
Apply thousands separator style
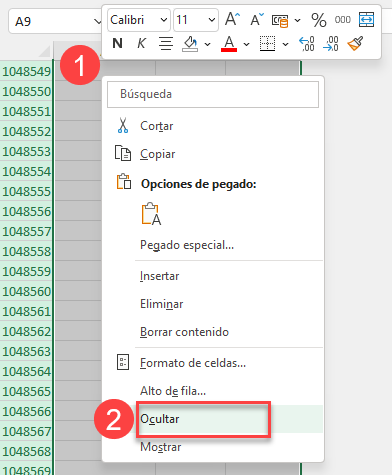click(x=343, y=20)
